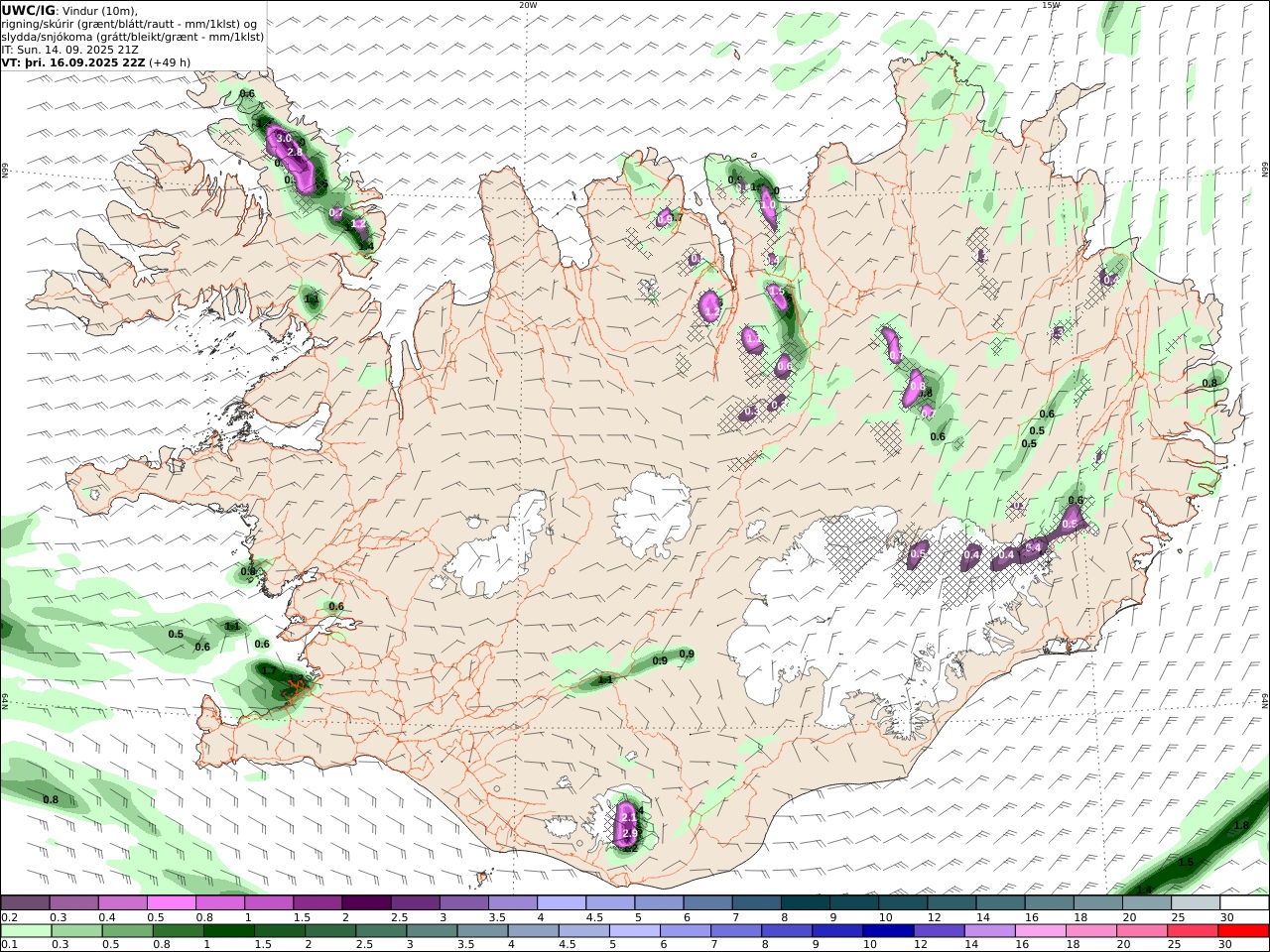The image size is (1270, 952).
Task: Click the '0.4' label on the upper scale
Action: click(x=105, y=917)
